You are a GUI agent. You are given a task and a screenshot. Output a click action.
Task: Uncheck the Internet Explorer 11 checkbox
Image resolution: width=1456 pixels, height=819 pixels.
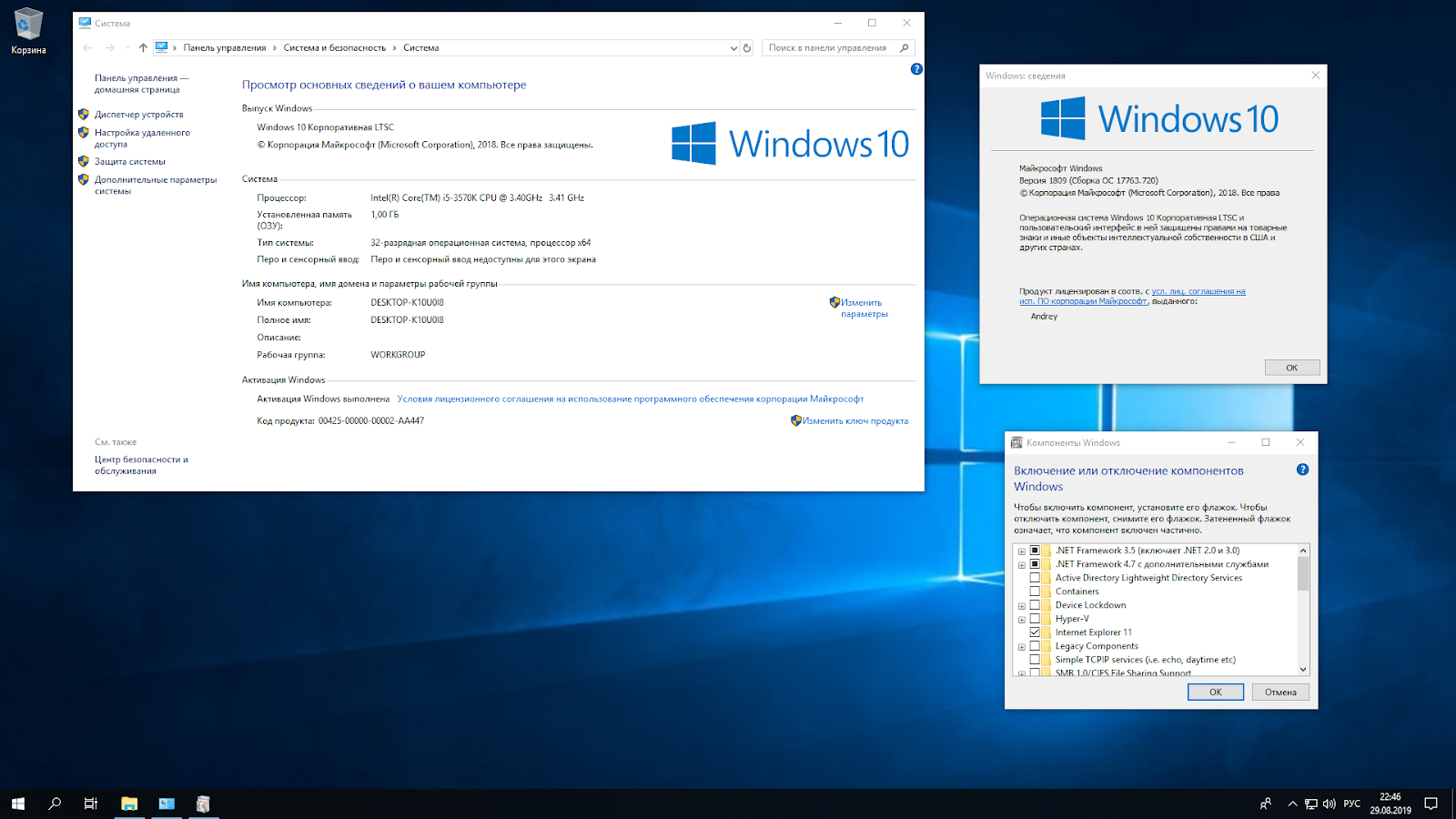(x=1035, y=632)
